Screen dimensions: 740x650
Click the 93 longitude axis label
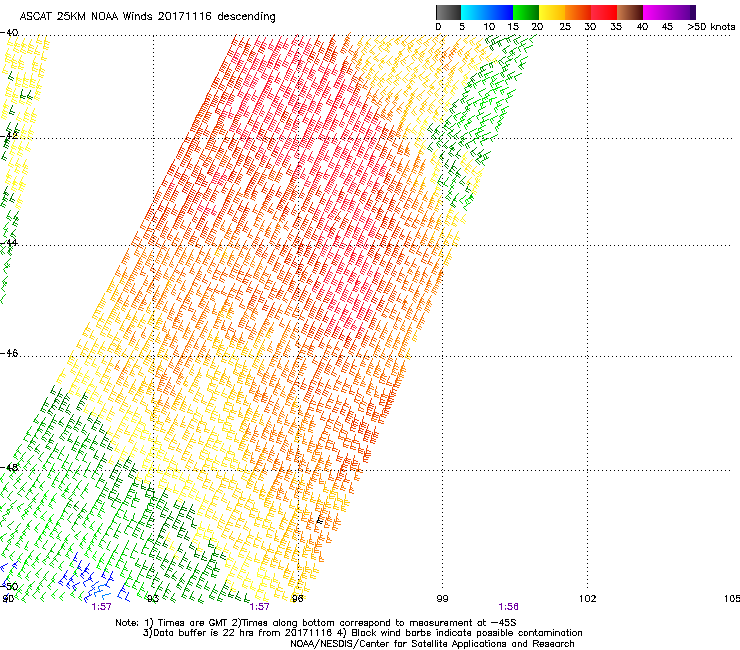pyautogui.click(x=153, y=599)
